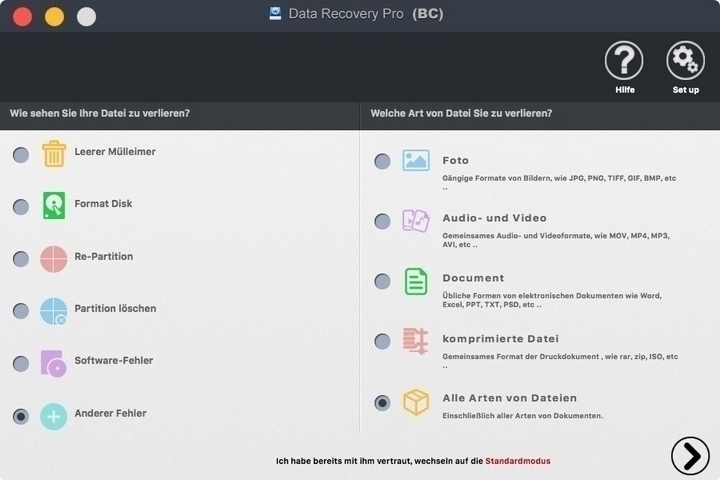Image resolution: width=720 pixels, height=480 pixels.
Task: Select the Foto radio button
Action: [x=382, y=161]
